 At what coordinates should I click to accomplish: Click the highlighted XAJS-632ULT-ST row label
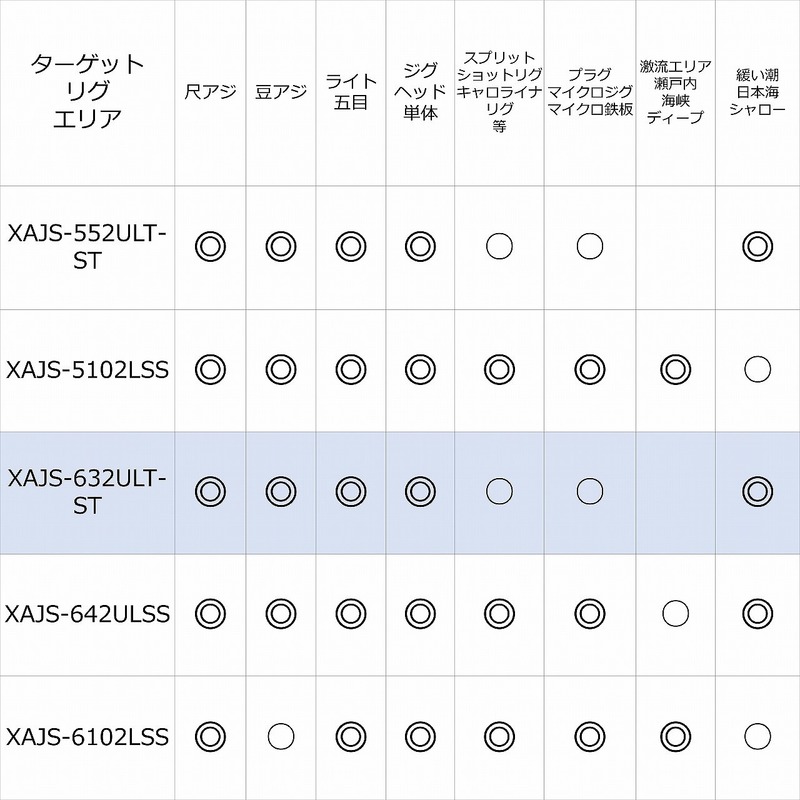[x=87, y=490]
